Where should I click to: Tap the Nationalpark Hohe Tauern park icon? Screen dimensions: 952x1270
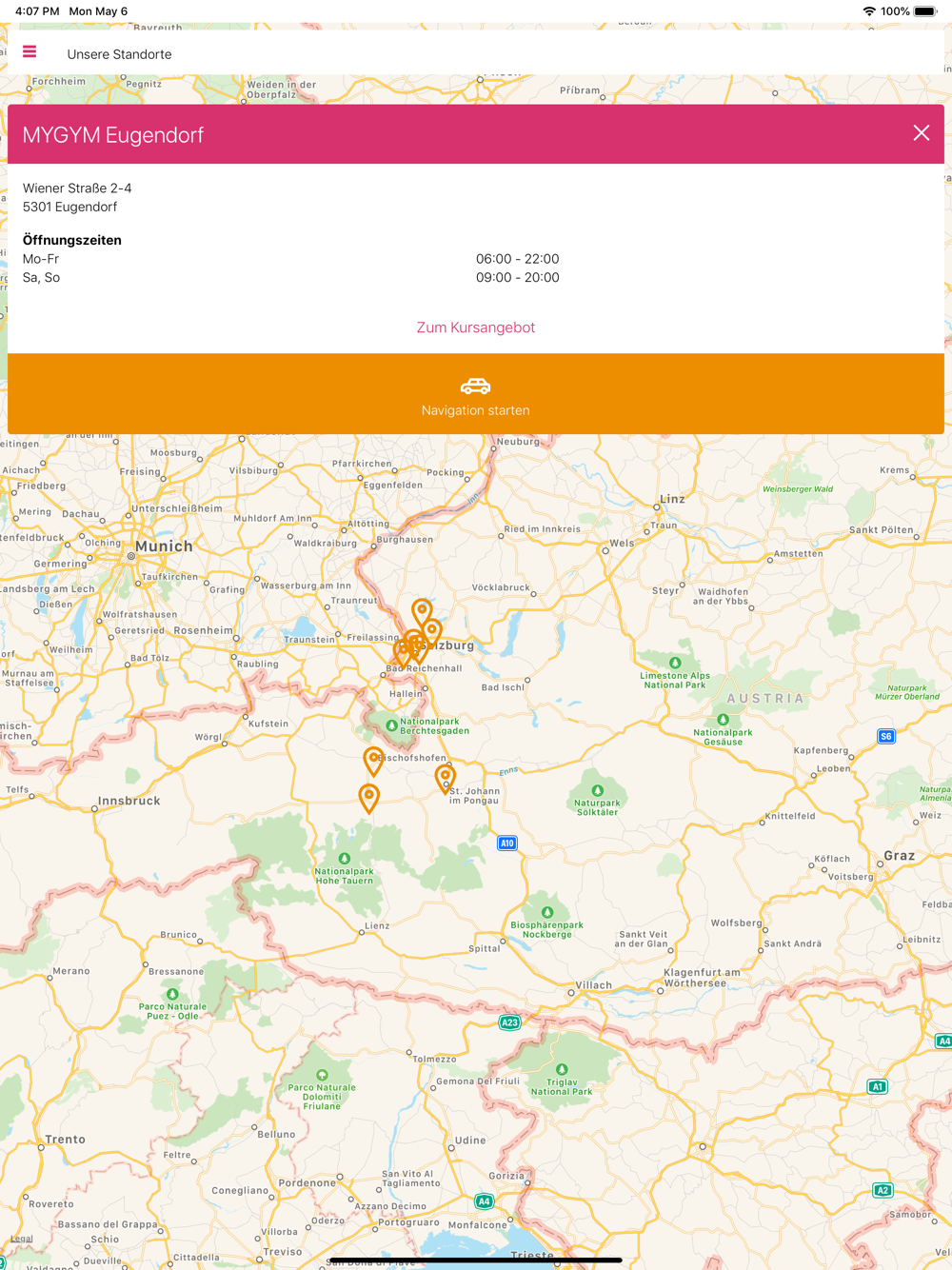(x=345, y=859)
